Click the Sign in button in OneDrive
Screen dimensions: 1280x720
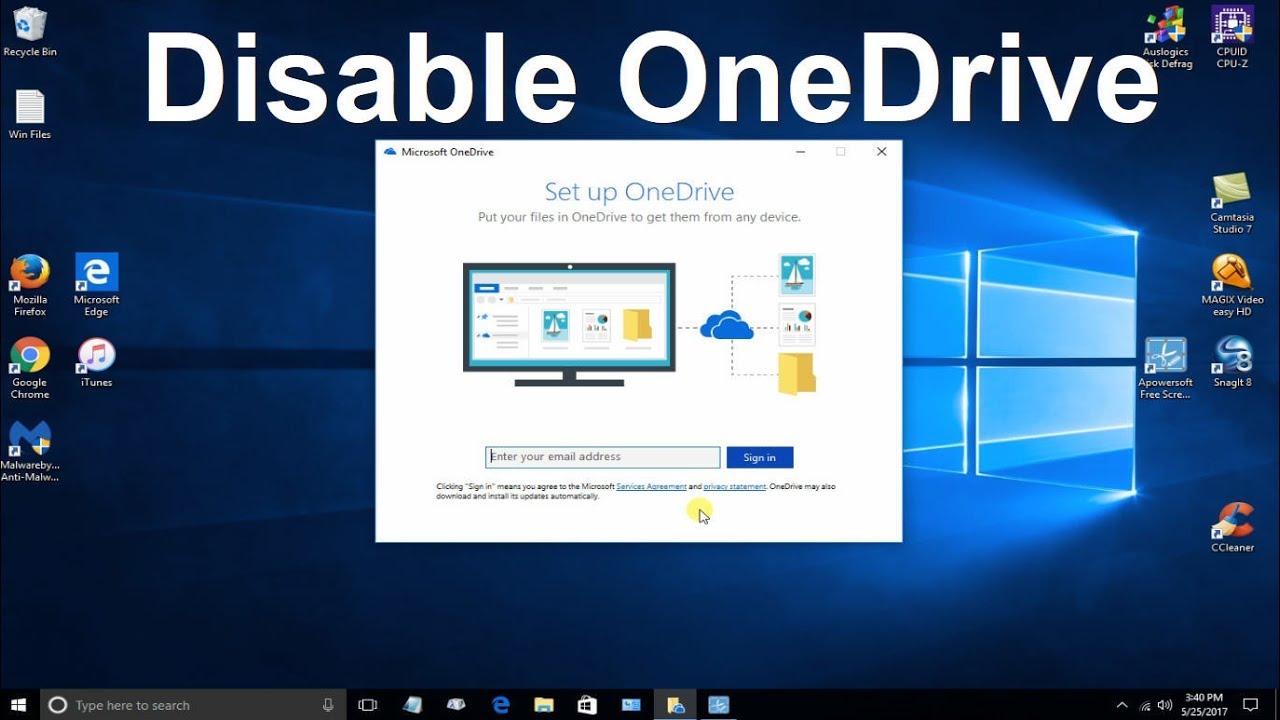pos(760,457)
